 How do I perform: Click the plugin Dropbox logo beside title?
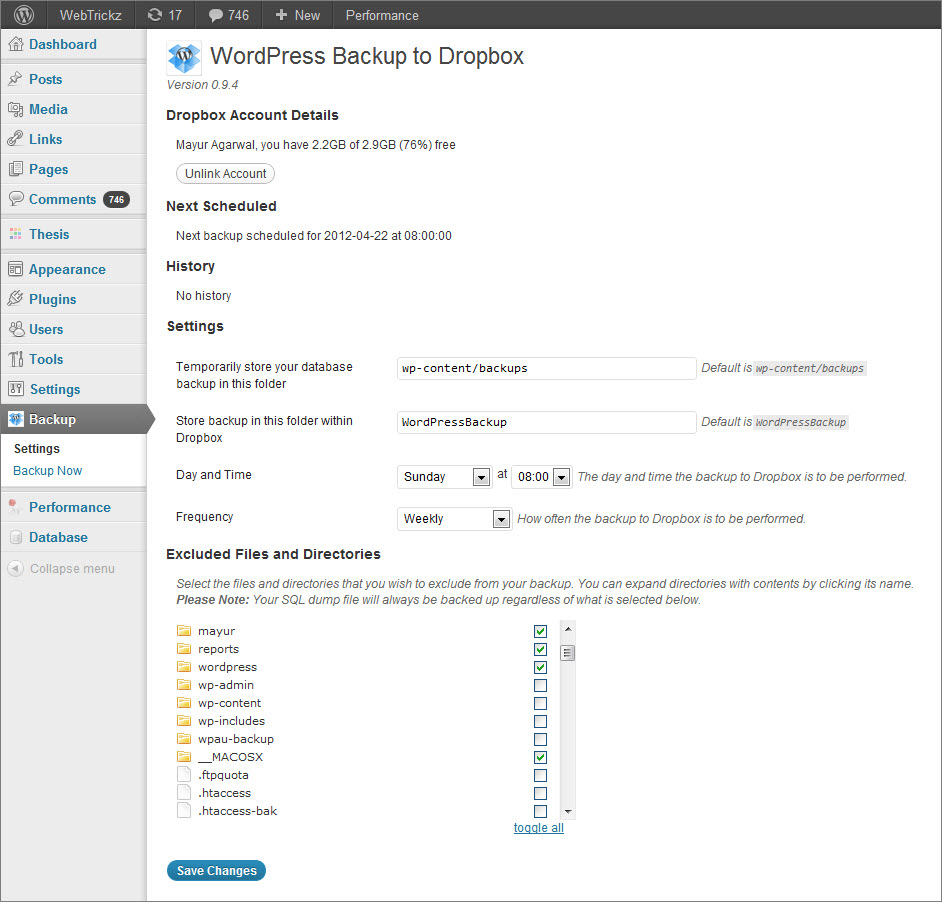point(184,58)
